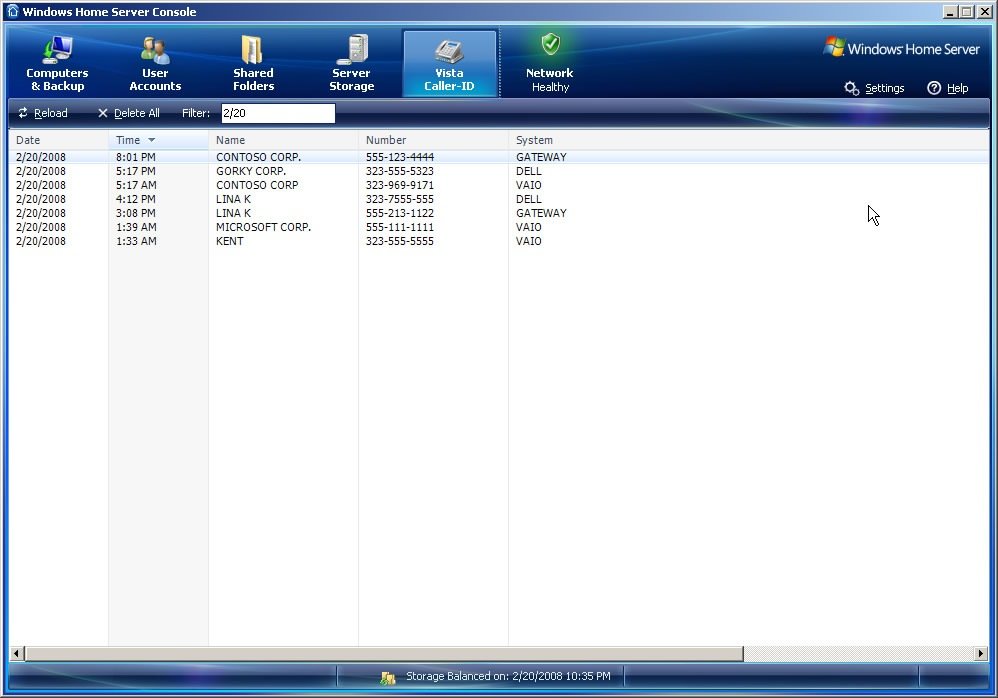Minimize the Home Server Console window
This screenshot has width=998, height=698.
[x=950, y=11]
